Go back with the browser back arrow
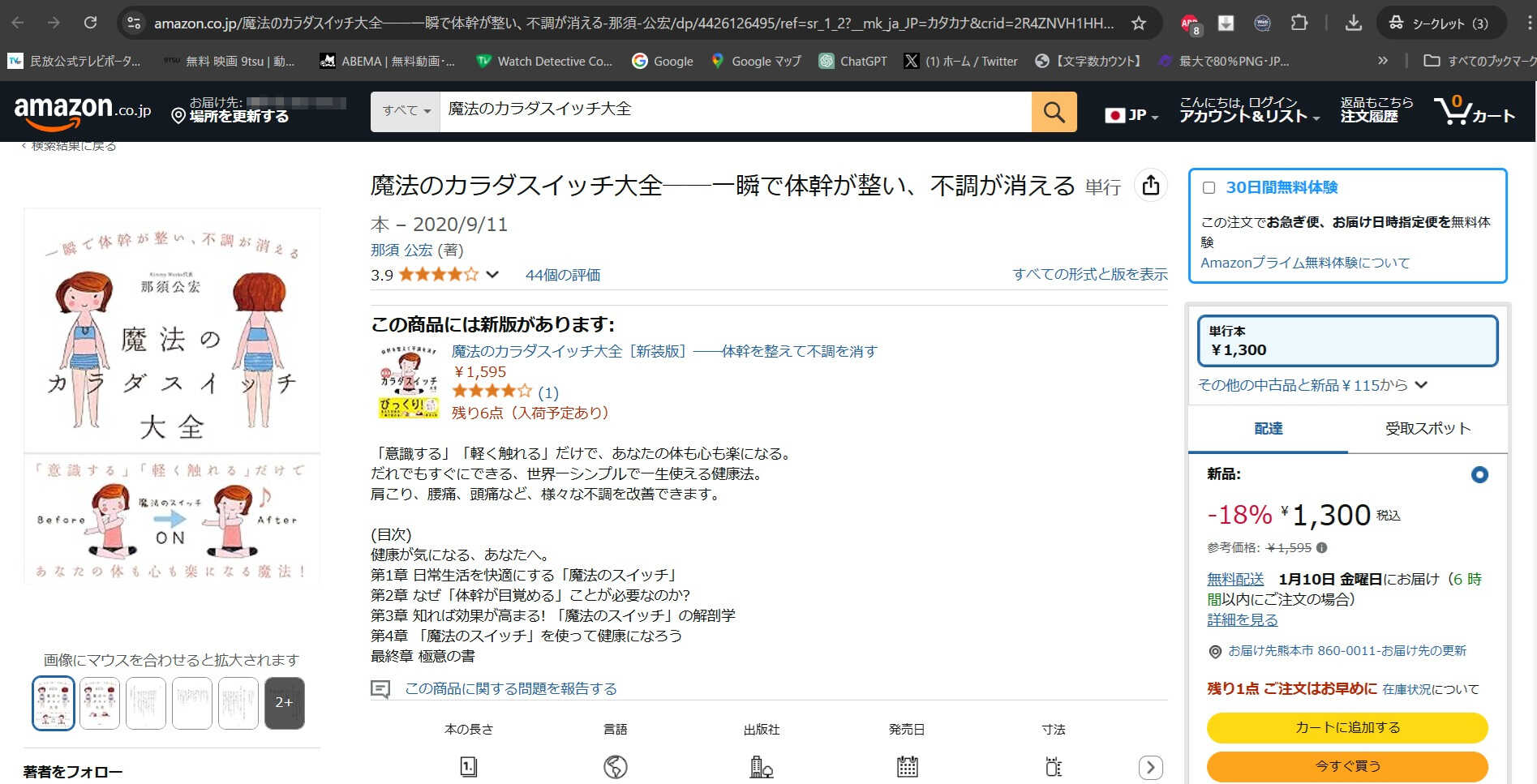This screenshot has width=1537, height=784. coord(17,23)
